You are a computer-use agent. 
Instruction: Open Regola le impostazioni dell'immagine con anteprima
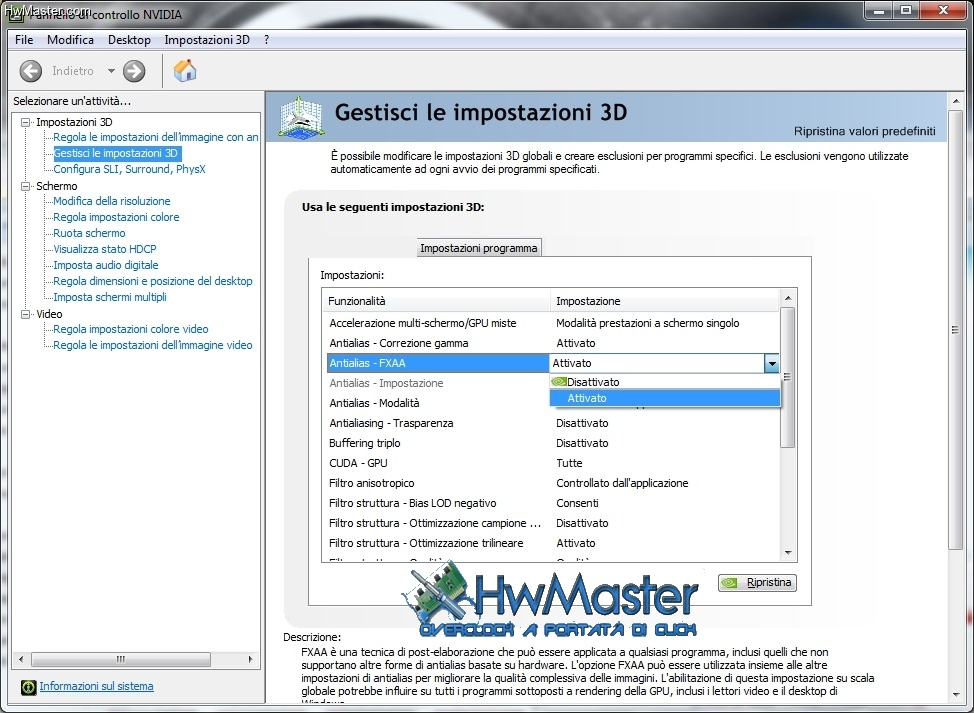[155, 137]
